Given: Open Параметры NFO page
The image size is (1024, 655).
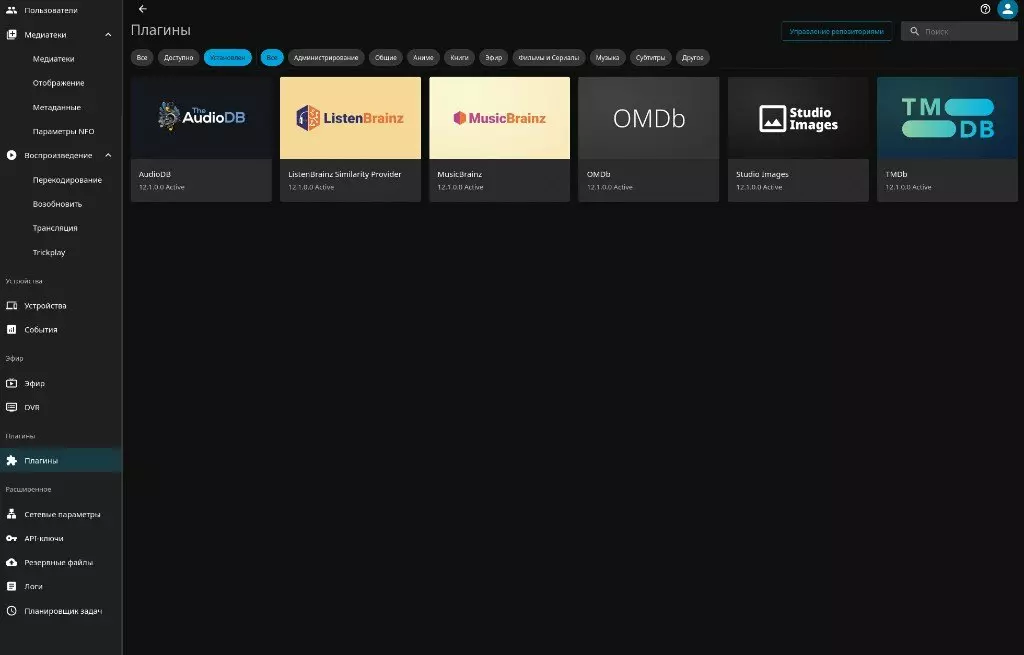Looking at the screenshot, I should coord(63,131).
